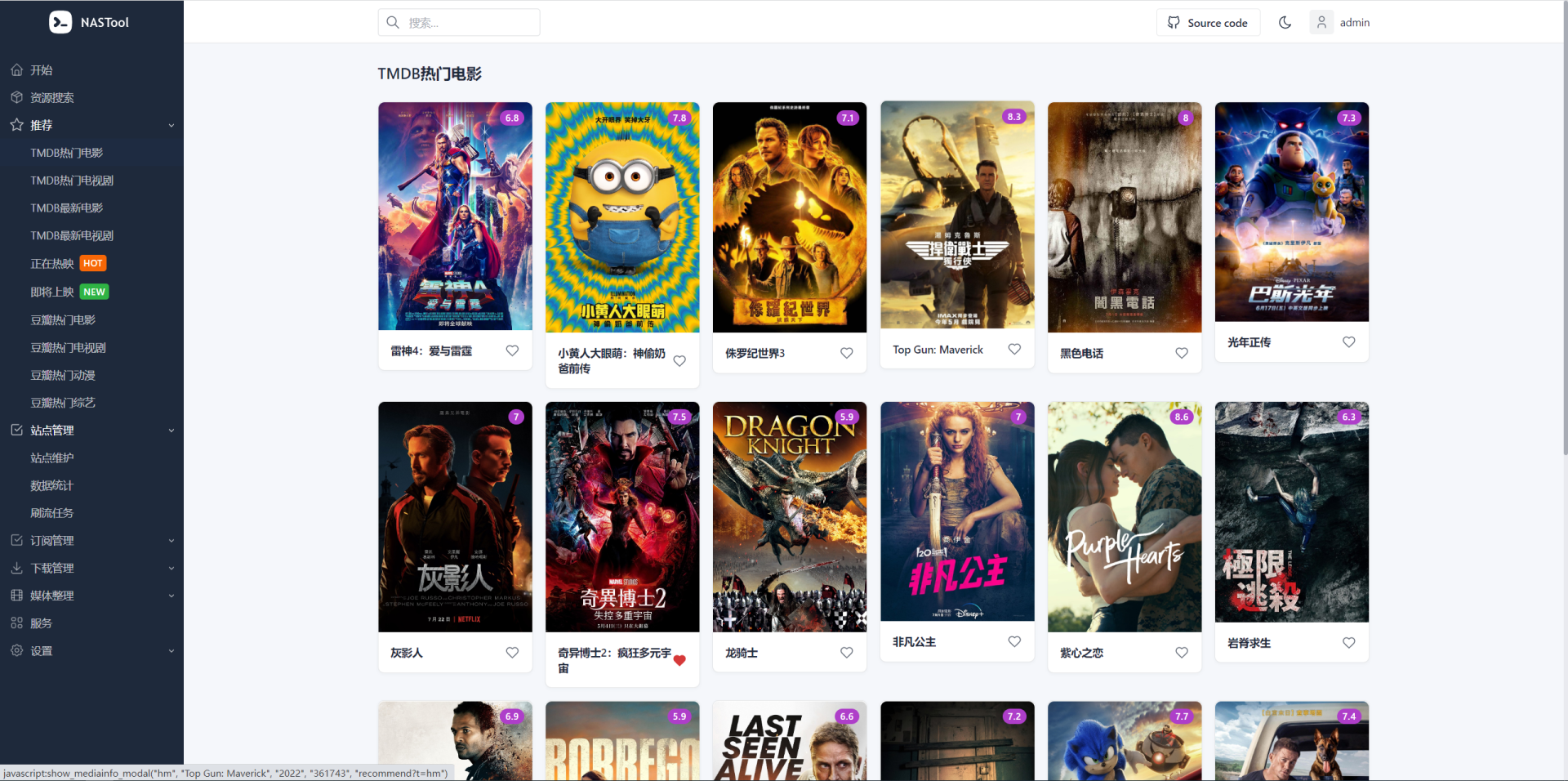The image size is (1568, 781).
Task: Toggle dark mode with the moon icon
Action: [x=1285, y=22]
